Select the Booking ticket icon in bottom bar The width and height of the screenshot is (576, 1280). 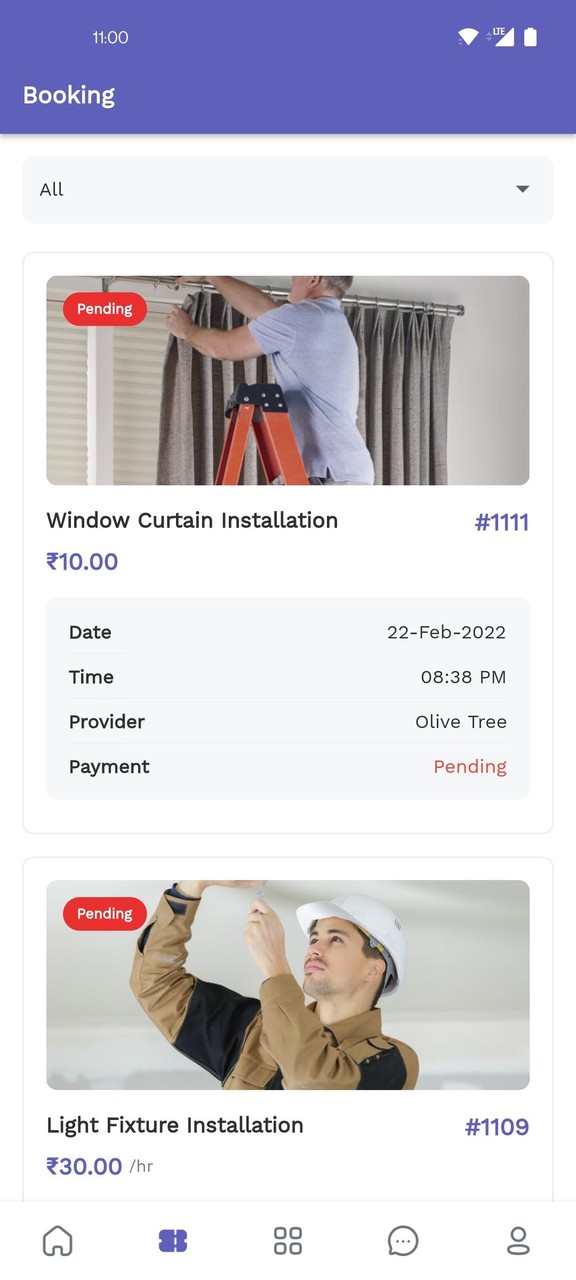pos(173,1241)
